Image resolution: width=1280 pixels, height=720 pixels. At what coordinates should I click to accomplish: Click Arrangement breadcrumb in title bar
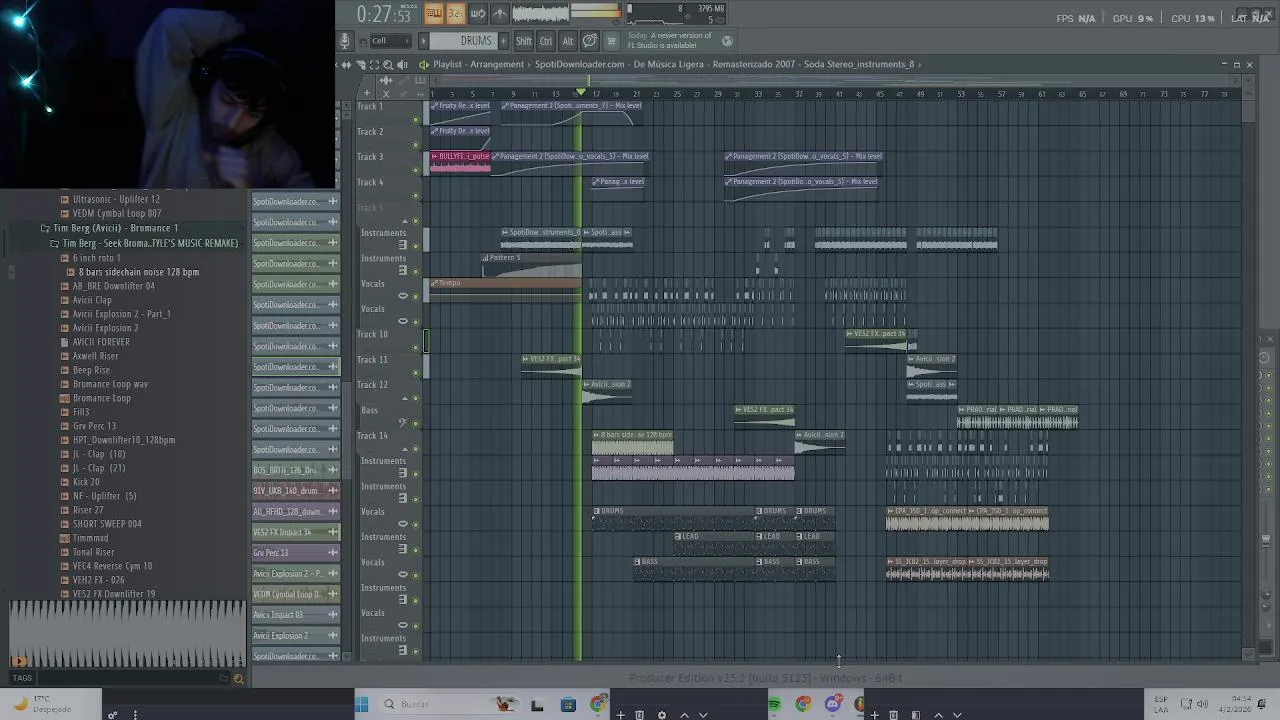tap(497, 64)
